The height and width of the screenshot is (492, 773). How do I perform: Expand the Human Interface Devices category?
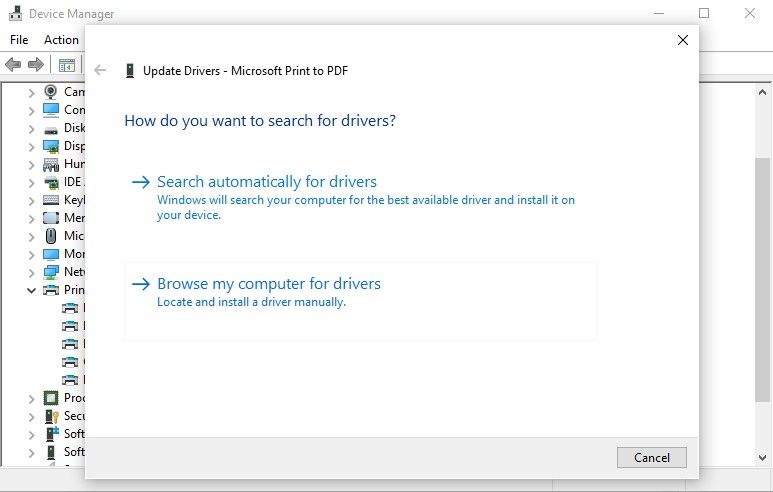(32, 165)
